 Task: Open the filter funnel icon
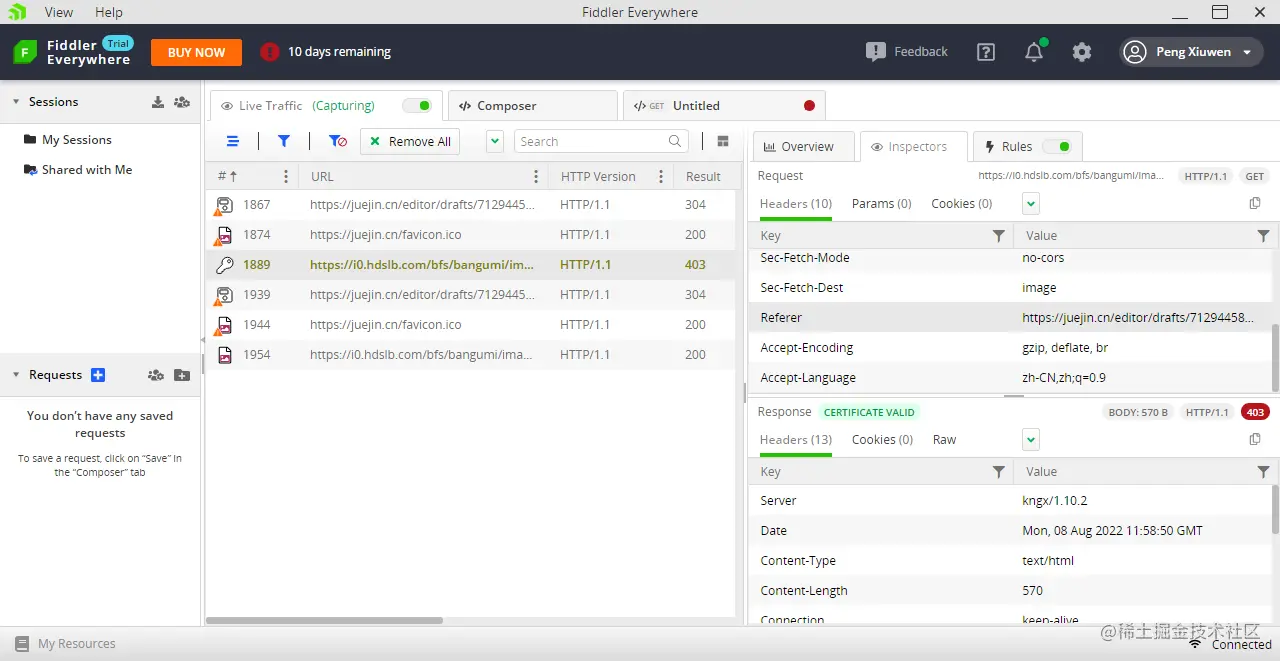click(x=284, y=142)
